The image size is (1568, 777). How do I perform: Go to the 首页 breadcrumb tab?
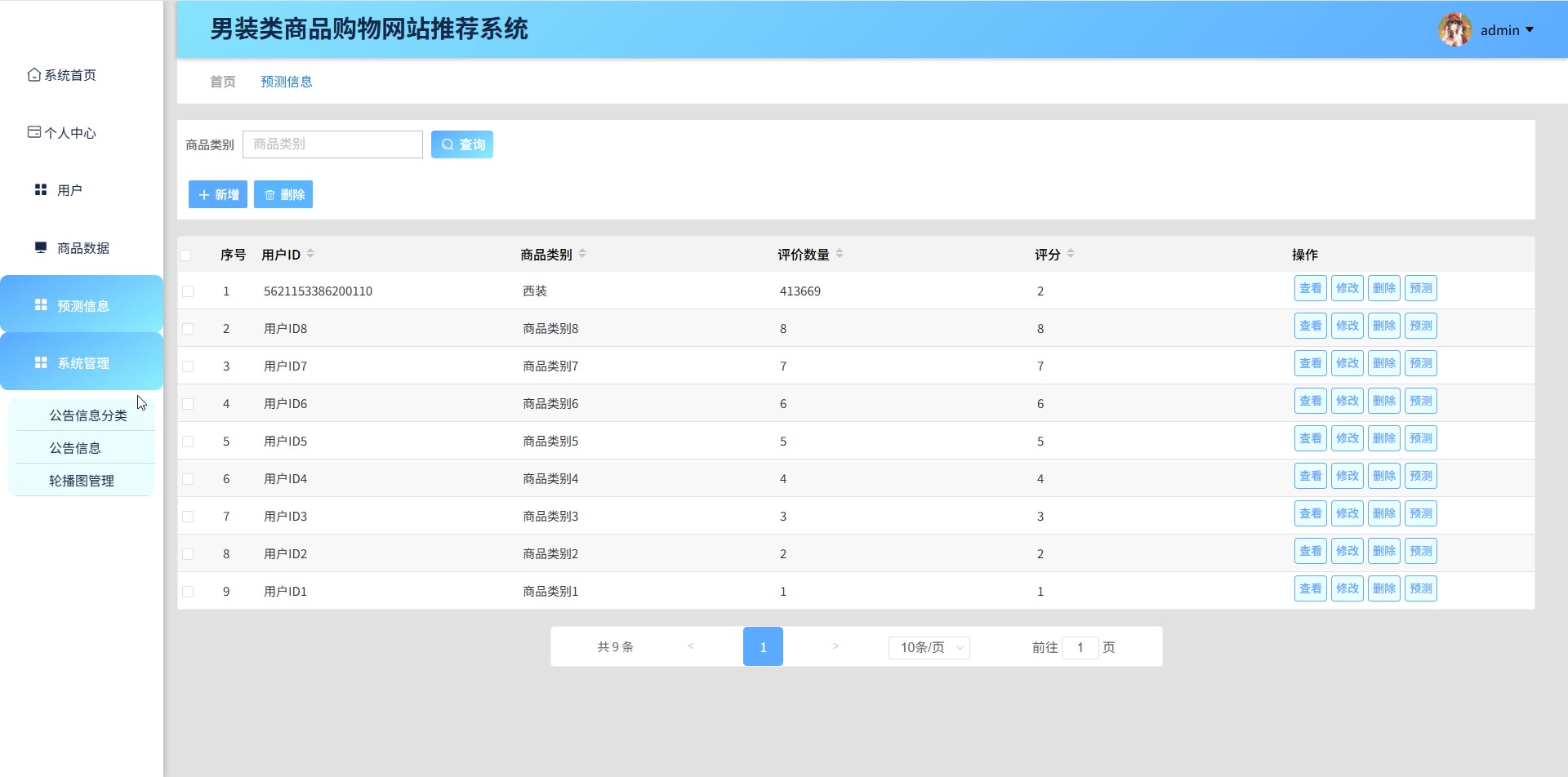pyautogui.click(x=222, y=82)
